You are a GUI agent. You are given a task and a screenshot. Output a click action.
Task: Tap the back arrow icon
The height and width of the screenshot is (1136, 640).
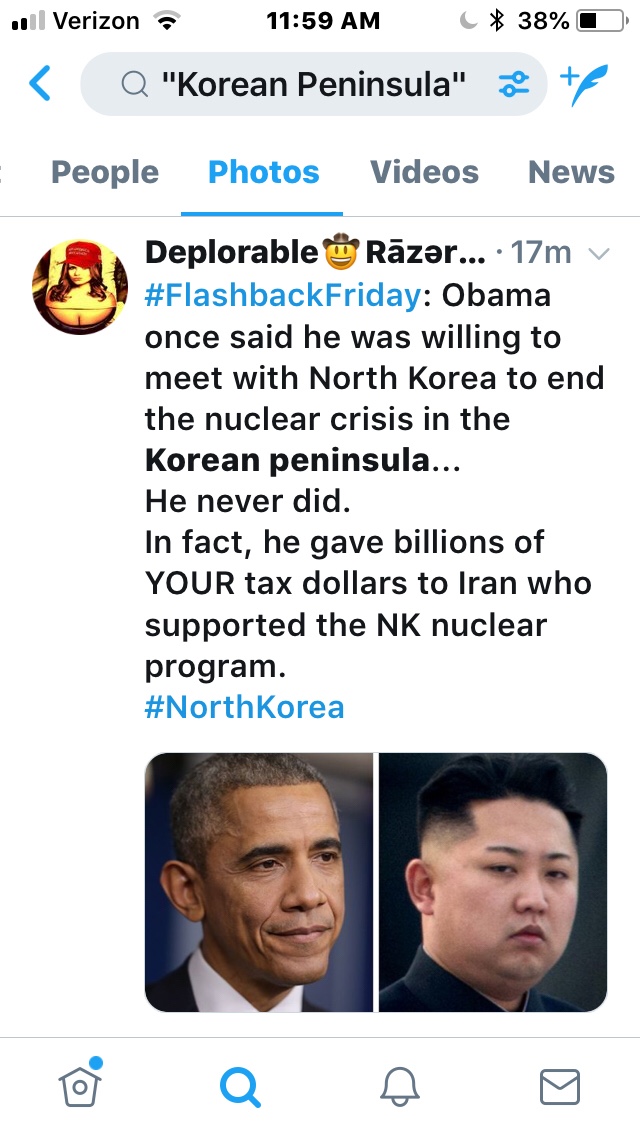40,84
